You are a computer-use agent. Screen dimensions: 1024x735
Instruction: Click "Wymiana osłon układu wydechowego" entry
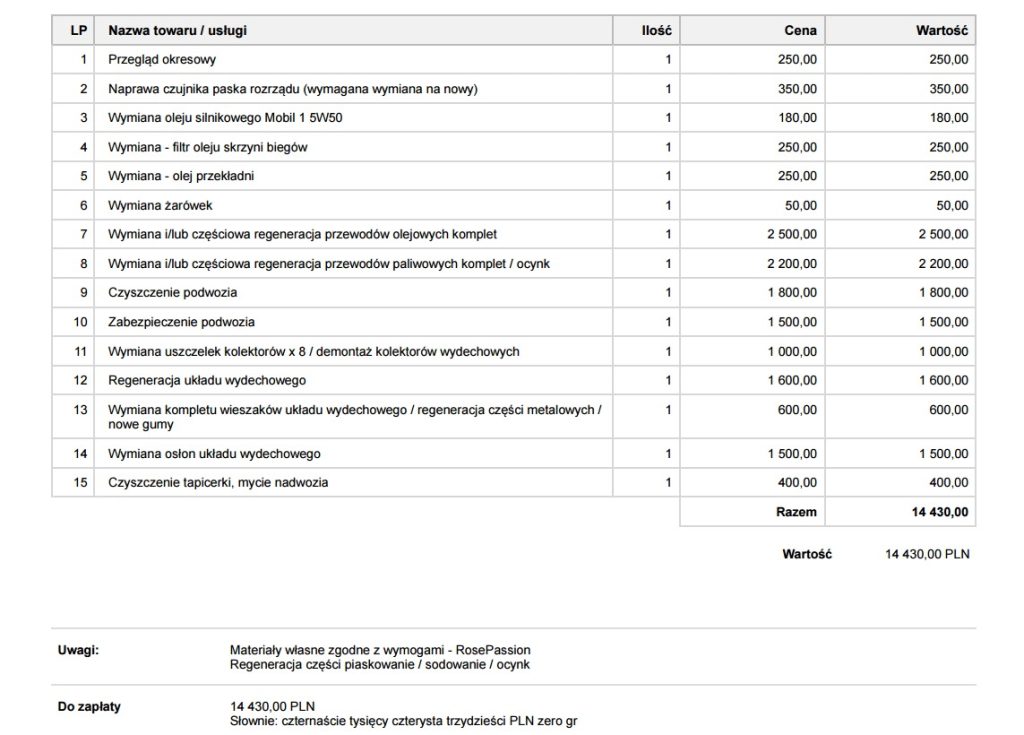tap(214, 454)
